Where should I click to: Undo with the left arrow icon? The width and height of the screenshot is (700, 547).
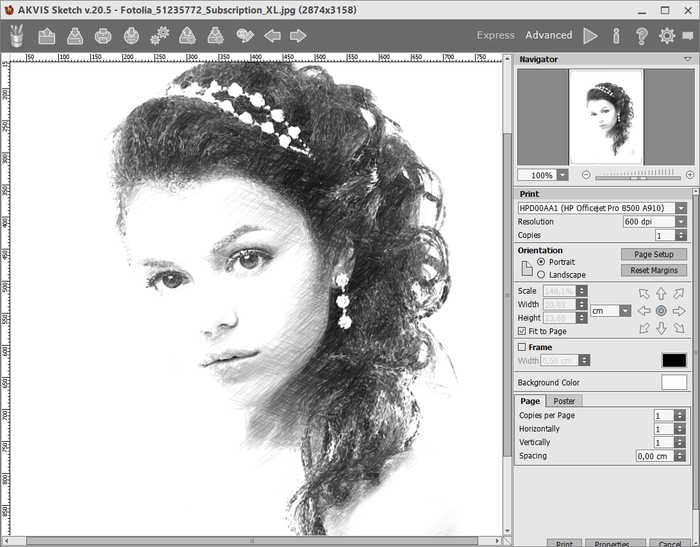(272, 36)
